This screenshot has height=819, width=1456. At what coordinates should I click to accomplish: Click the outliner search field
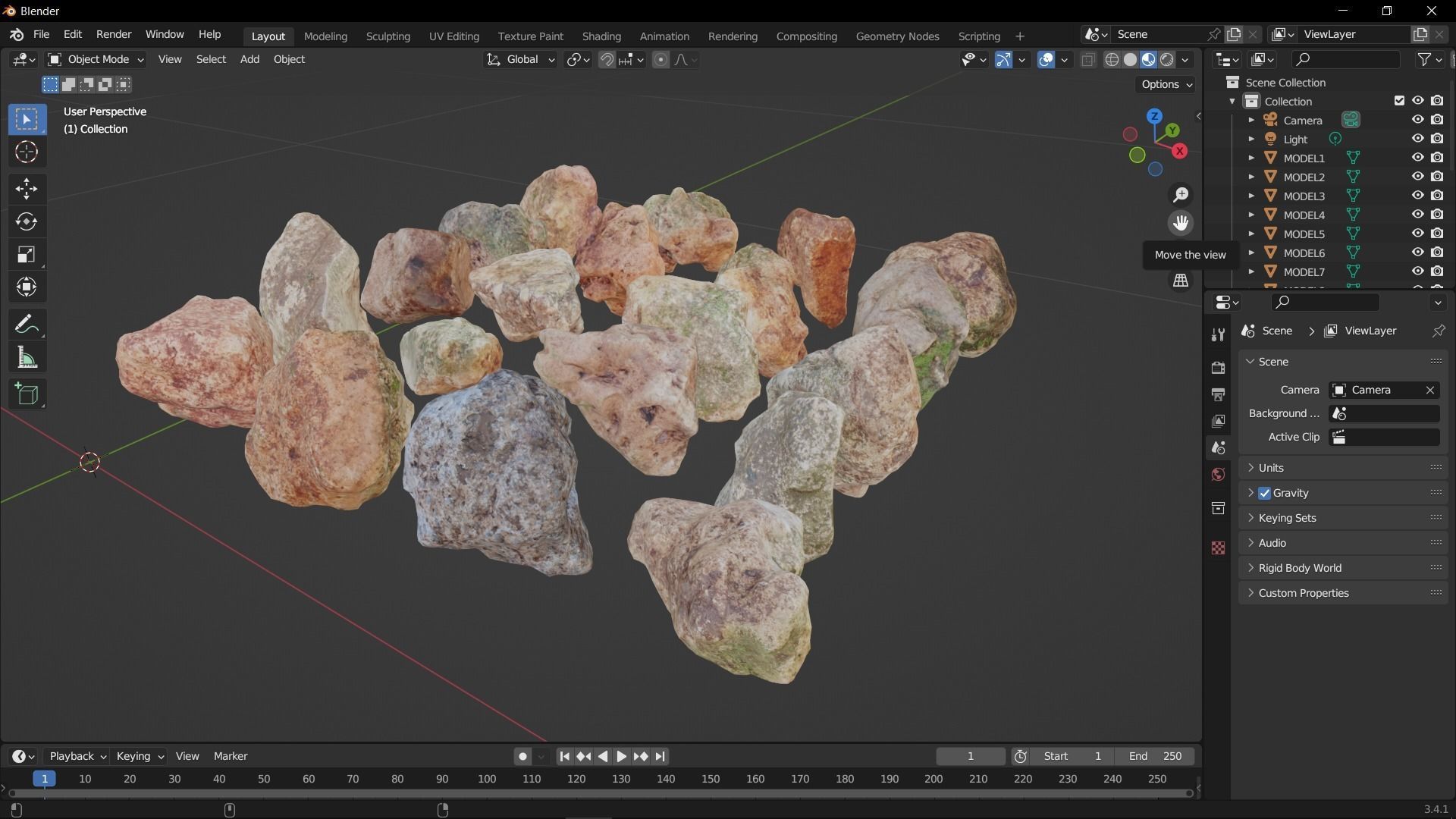(1345, 59)
